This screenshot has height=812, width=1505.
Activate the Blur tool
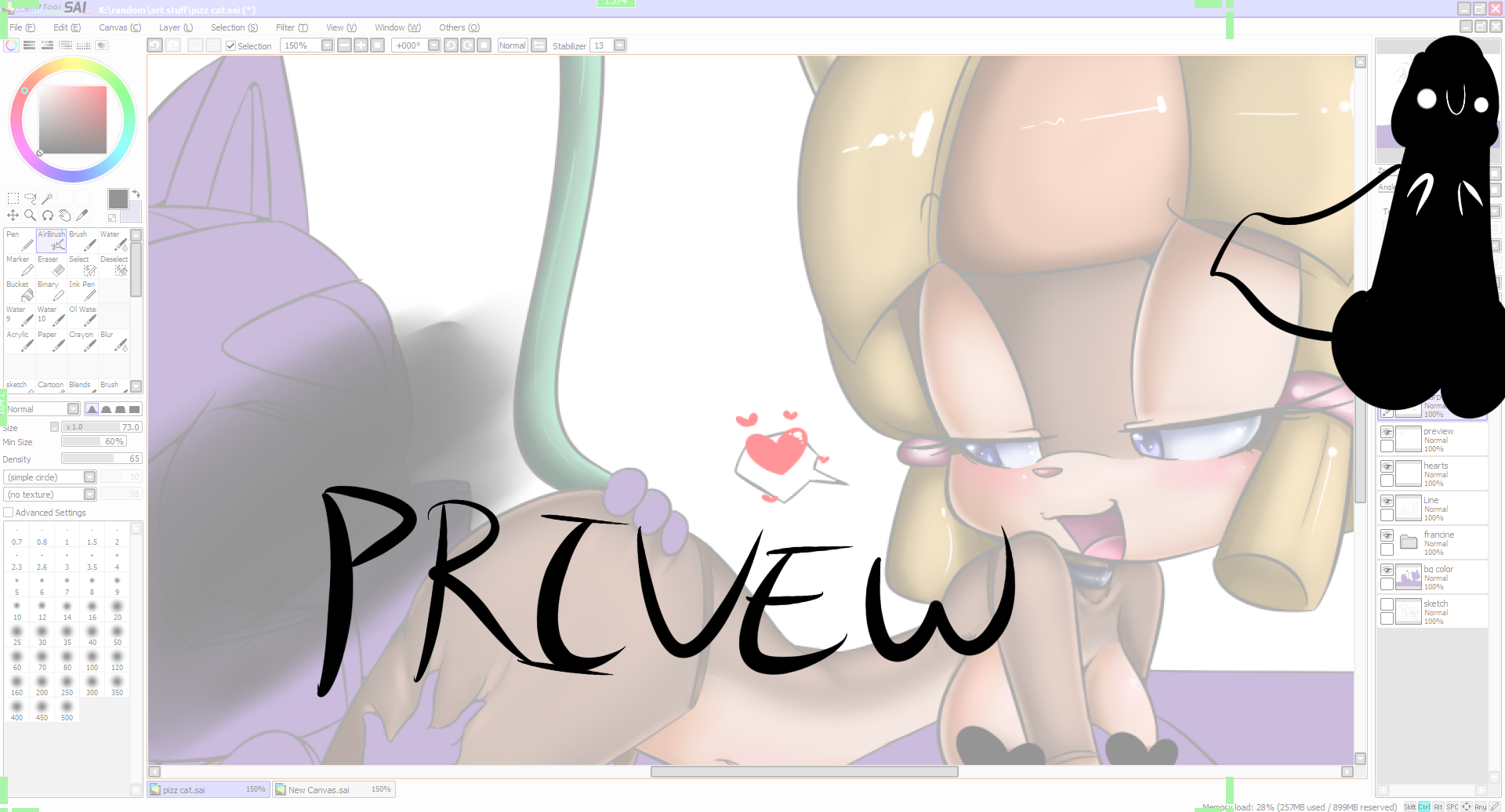(114, 341)
